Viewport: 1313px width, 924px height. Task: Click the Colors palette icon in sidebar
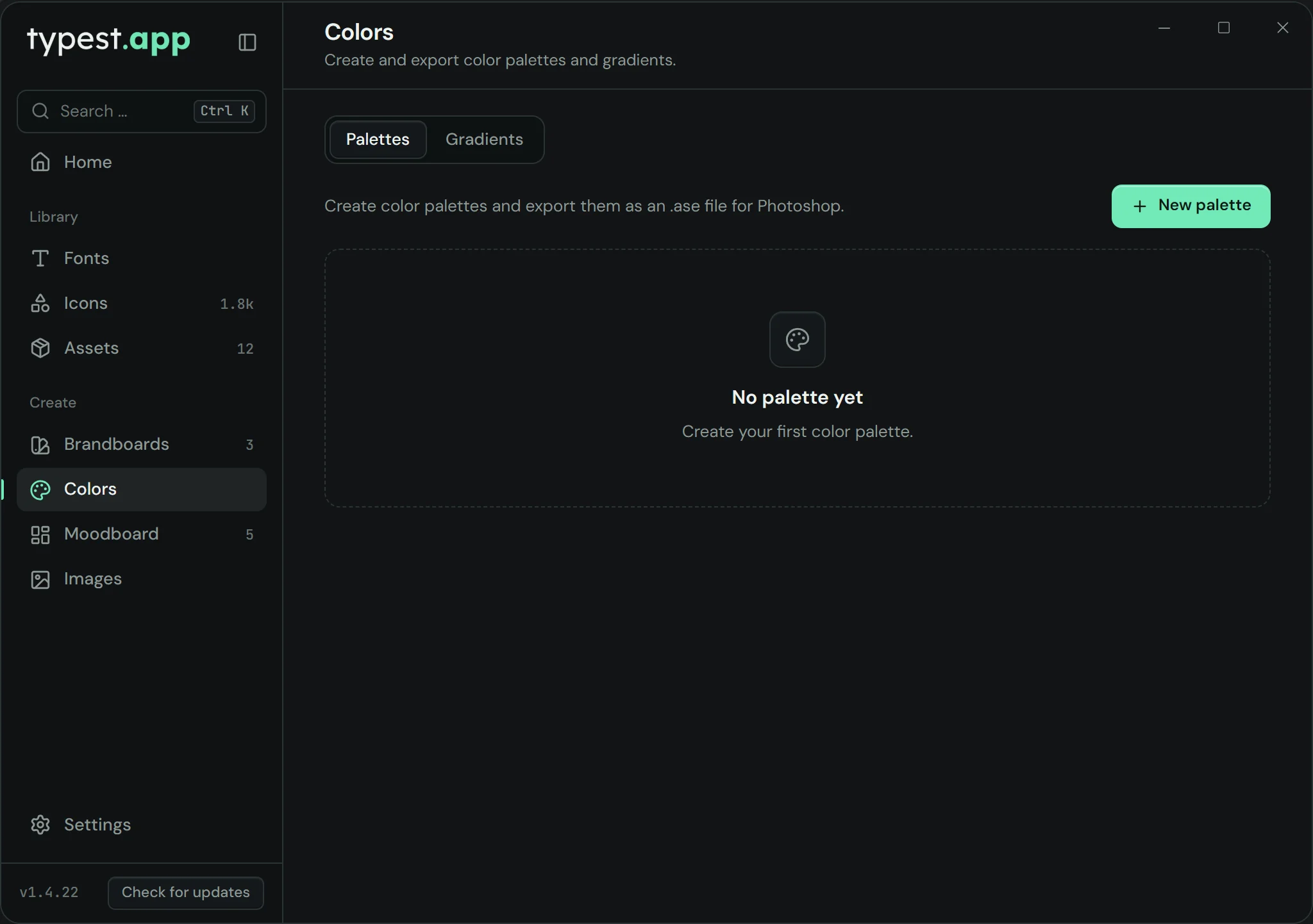click(x=40, y=490)
